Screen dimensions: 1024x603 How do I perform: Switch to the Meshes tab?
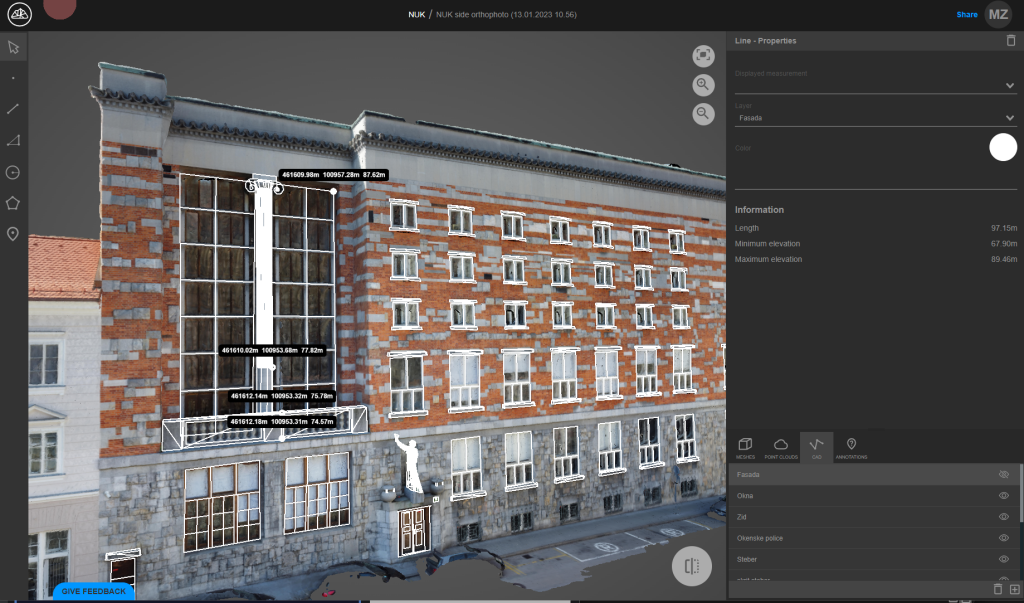(744, 447)
